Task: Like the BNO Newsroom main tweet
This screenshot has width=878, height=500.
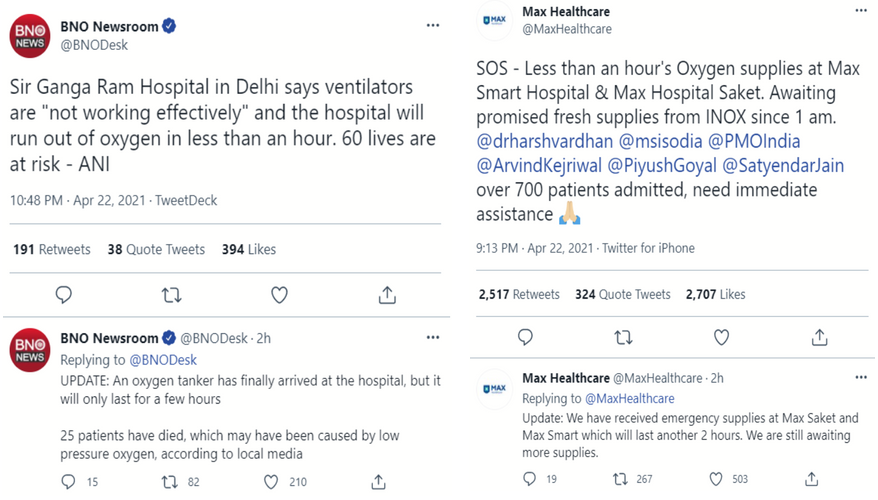Action: click(x=279, y=295)
